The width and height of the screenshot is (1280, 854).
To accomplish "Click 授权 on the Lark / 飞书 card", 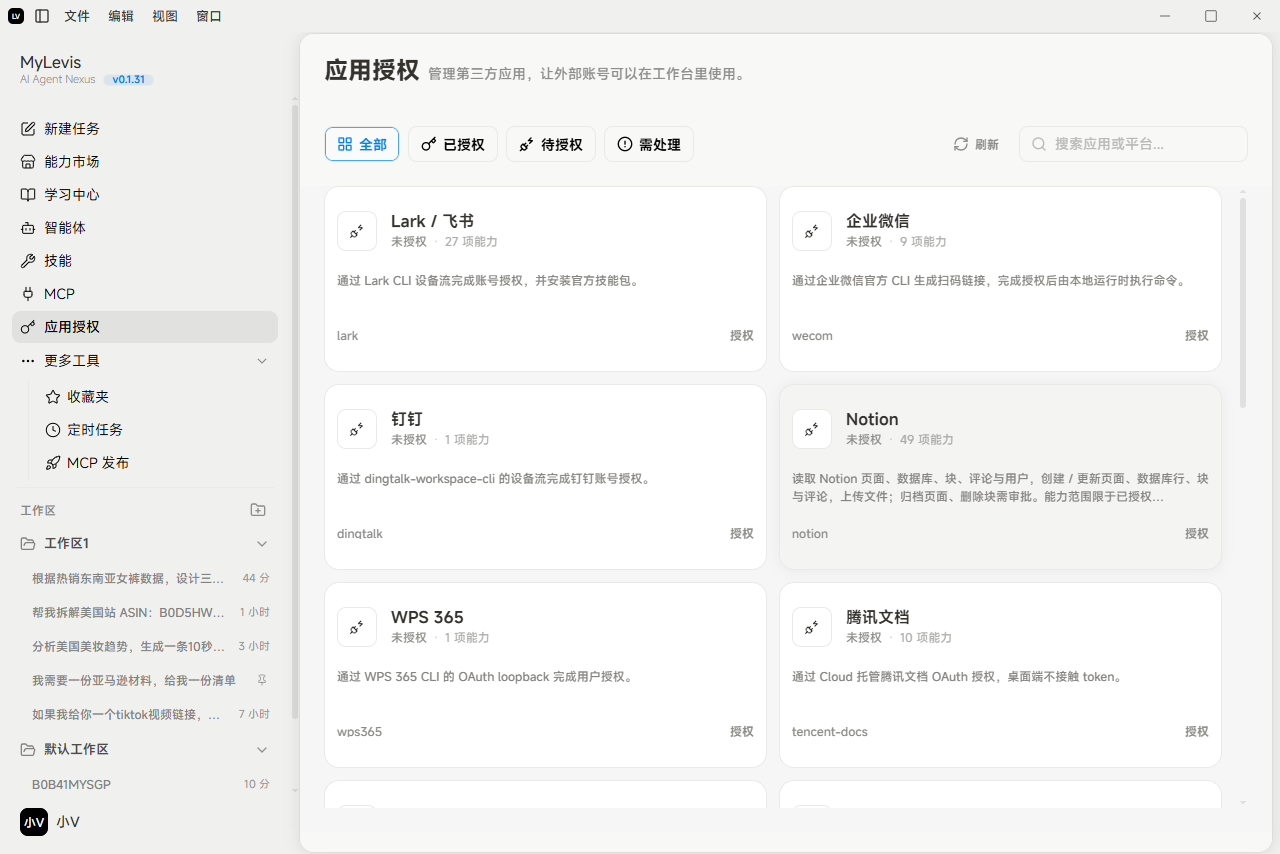I will tap(742, 336).
